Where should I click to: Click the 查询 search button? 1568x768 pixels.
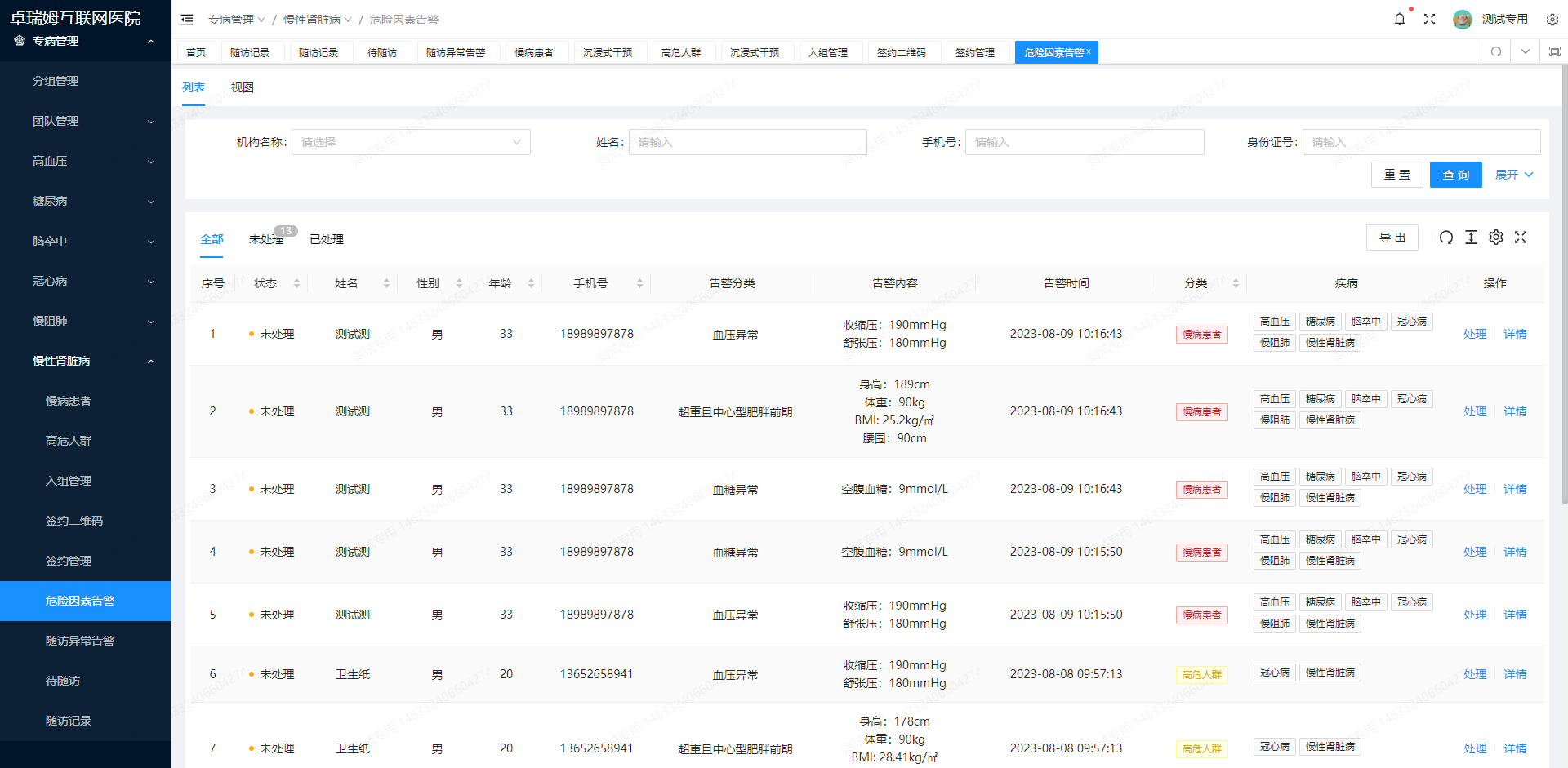1455,174
